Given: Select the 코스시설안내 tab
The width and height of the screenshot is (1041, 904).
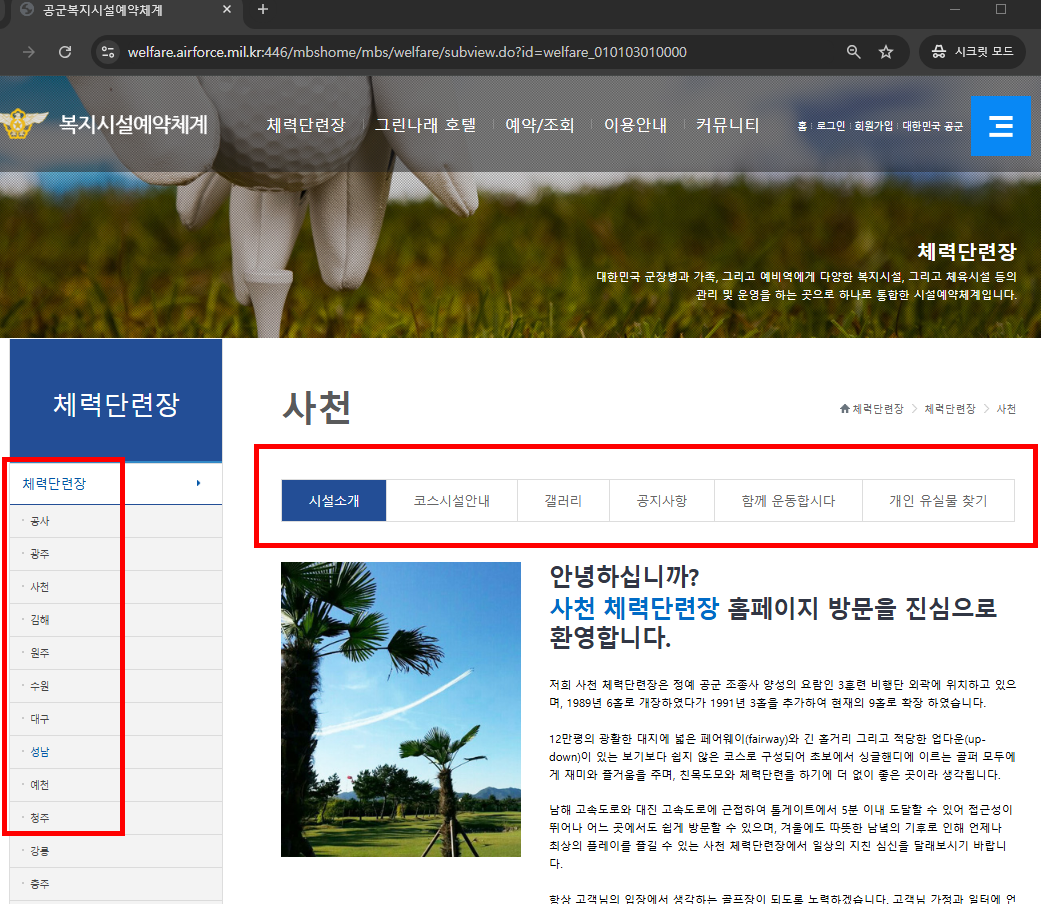Looking at the screenshot, I should (x=451, y=499).
